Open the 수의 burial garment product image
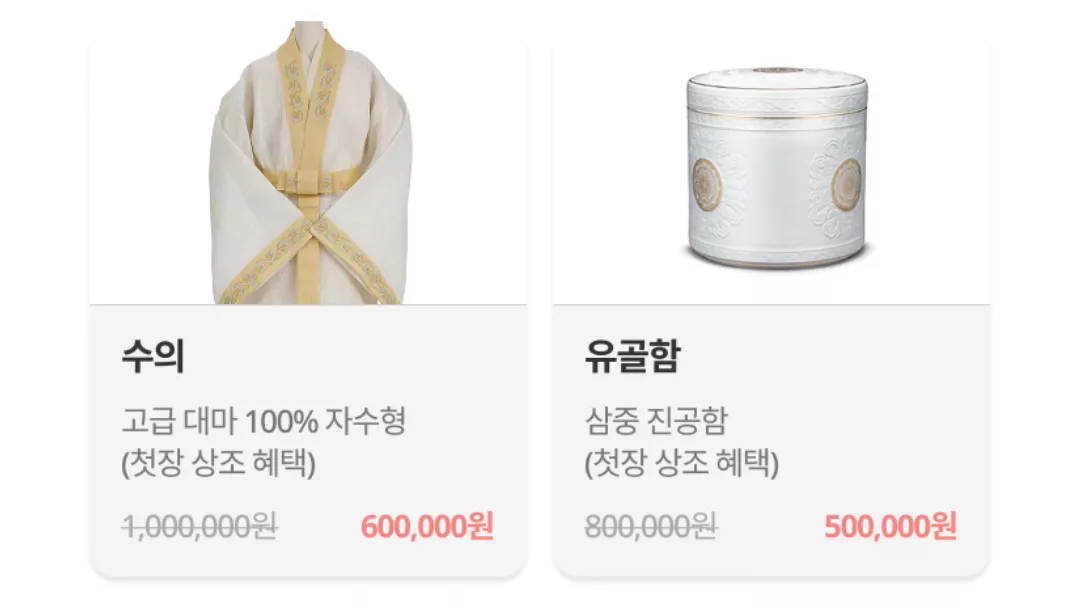Image resolution: width=1080 pixels, height=608 pixels. (x=311, y=163)
